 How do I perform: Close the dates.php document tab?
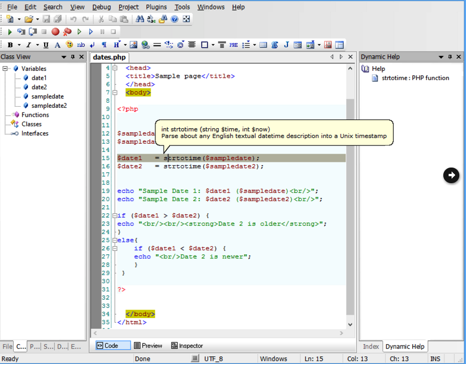coord(350,57)
